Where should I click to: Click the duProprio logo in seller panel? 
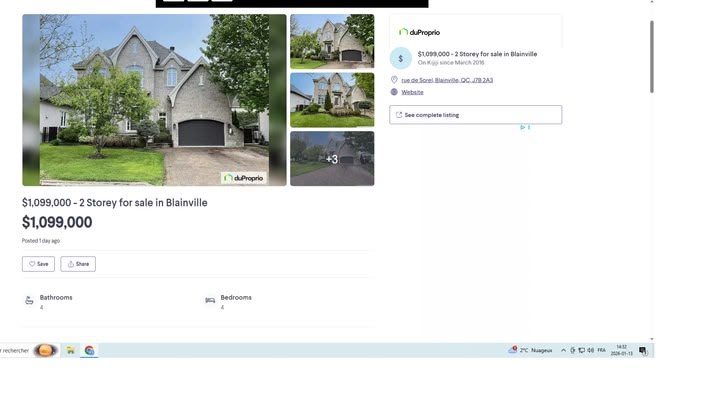pos(419,32)
